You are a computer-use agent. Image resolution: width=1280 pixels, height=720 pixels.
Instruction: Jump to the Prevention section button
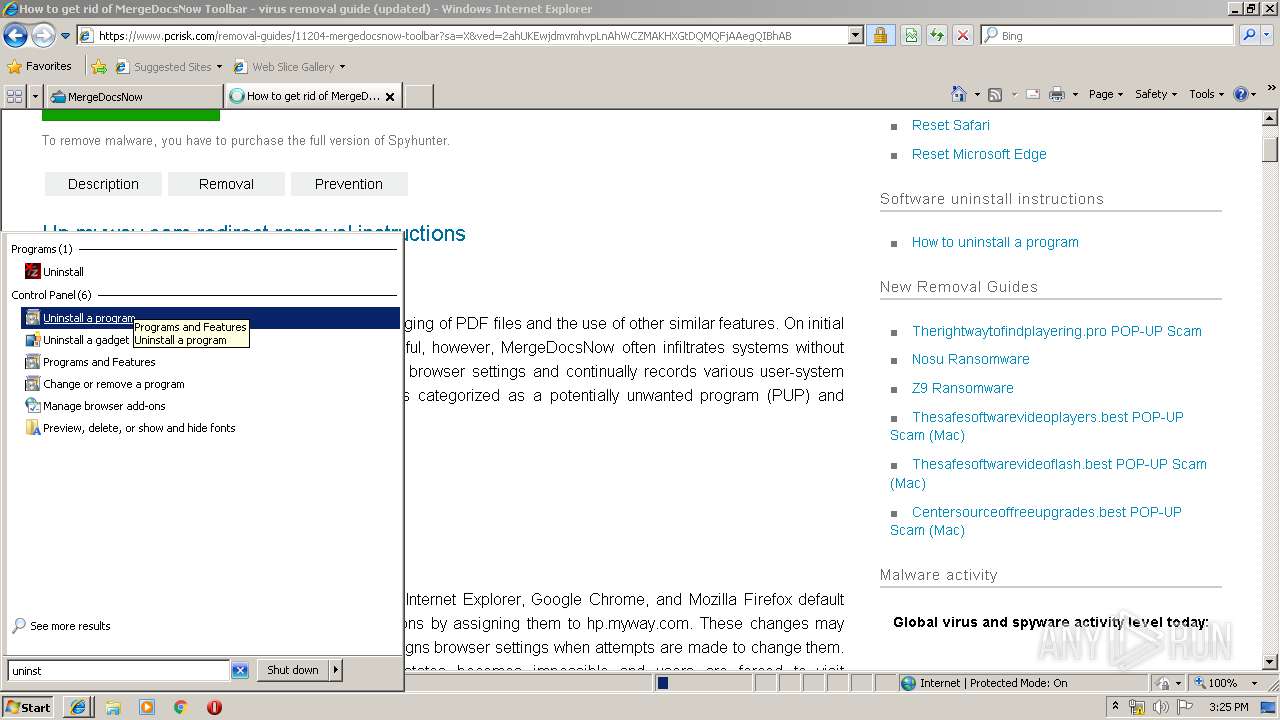tap(349, 184)
